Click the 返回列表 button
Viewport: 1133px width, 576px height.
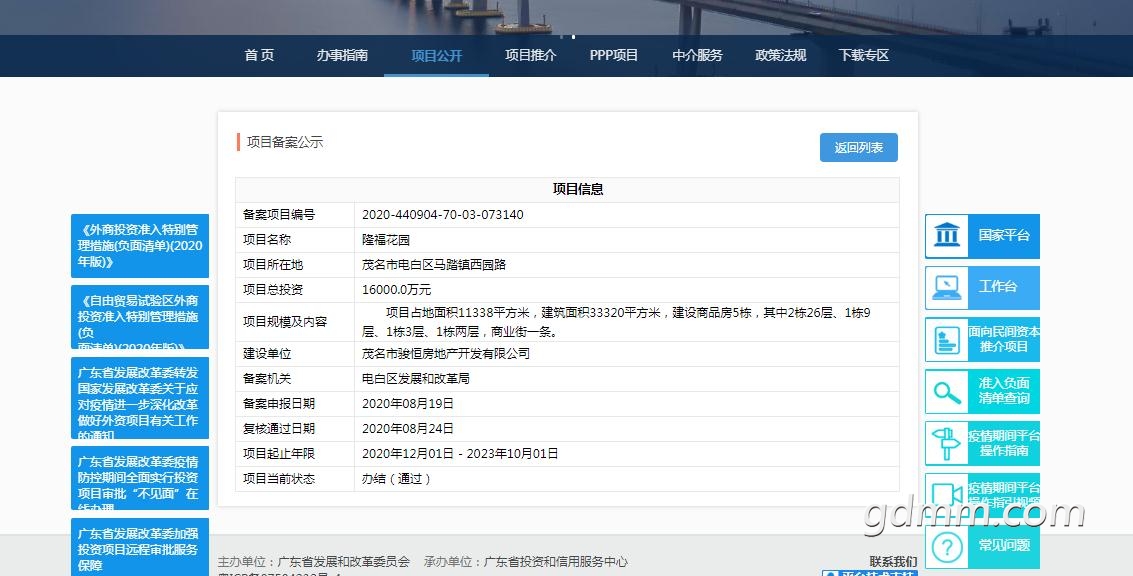858,147
